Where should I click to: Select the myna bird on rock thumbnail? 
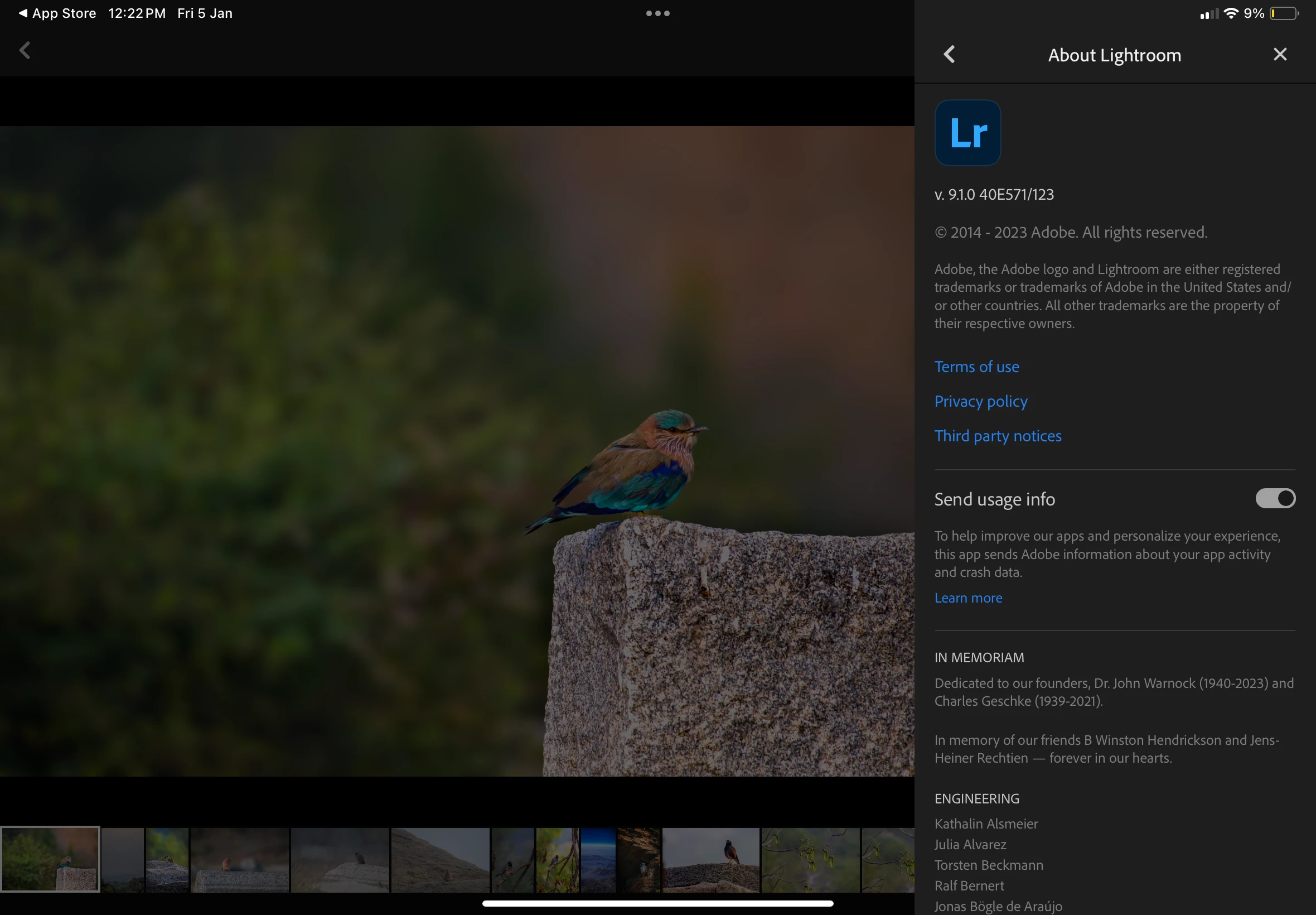click(x=710, y=859)
